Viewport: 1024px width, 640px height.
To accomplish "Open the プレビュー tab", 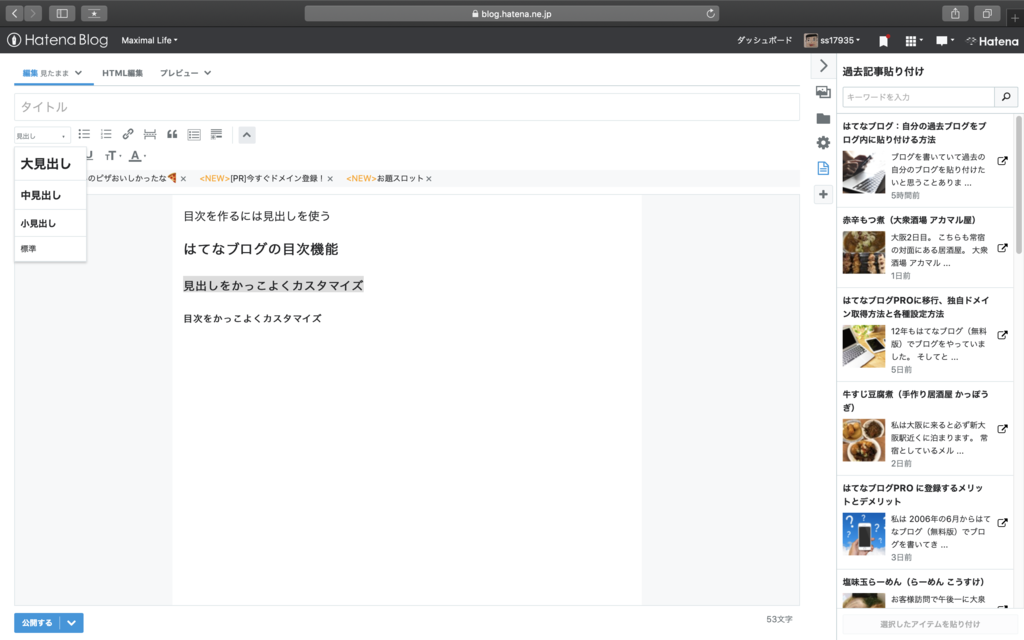I will pyautogui.click(x=179, y=73).
